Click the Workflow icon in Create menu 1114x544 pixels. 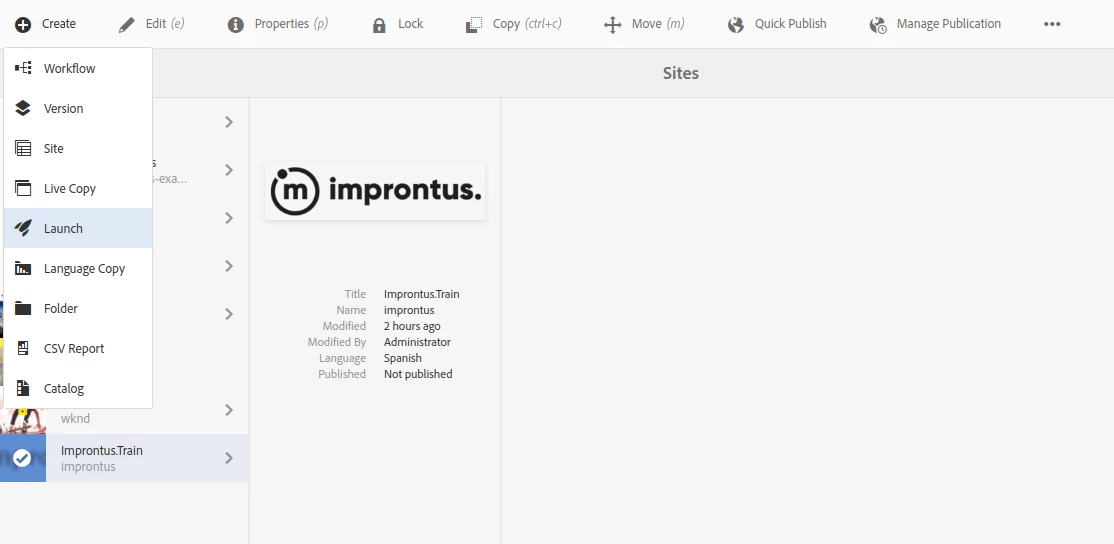click(x=23, y=68)
